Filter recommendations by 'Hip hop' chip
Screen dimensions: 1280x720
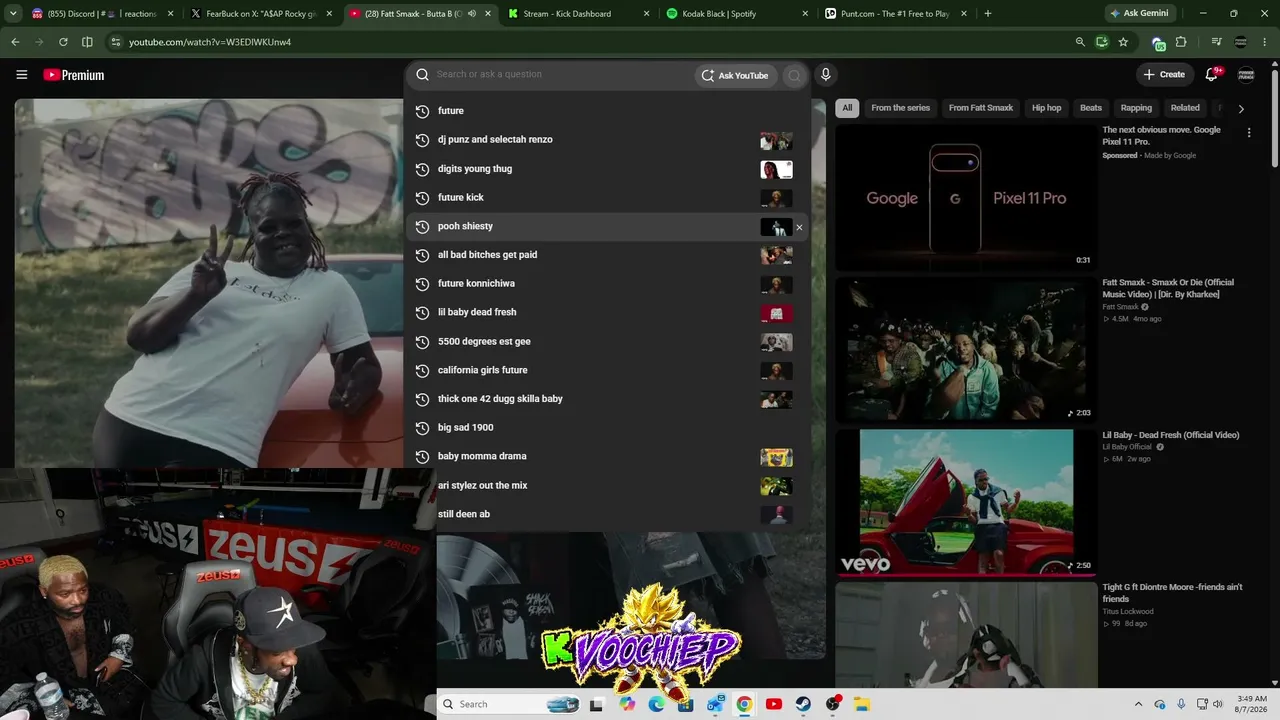coord(1047,108)
